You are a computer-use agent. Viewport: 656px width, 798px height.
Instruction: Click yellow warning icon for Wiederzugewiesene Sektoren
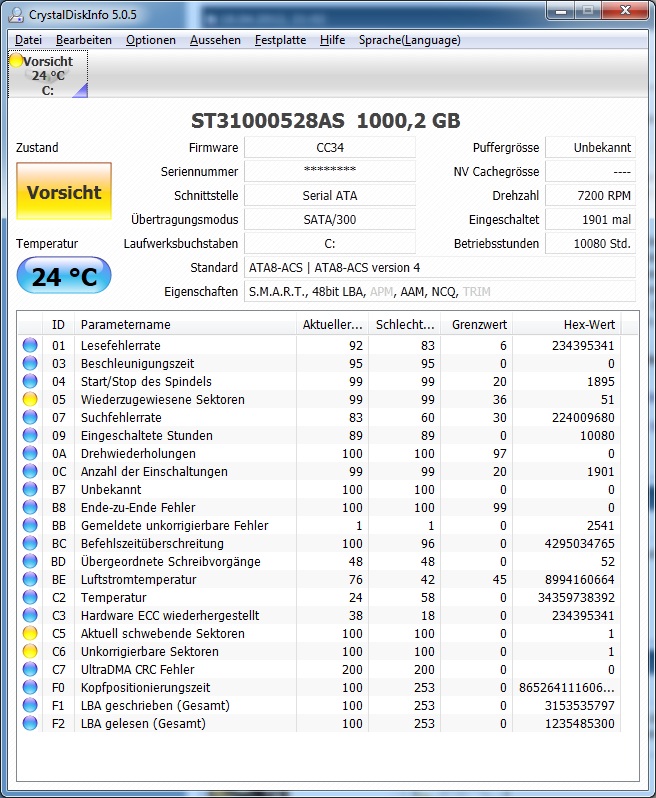[x=30, y=399]
